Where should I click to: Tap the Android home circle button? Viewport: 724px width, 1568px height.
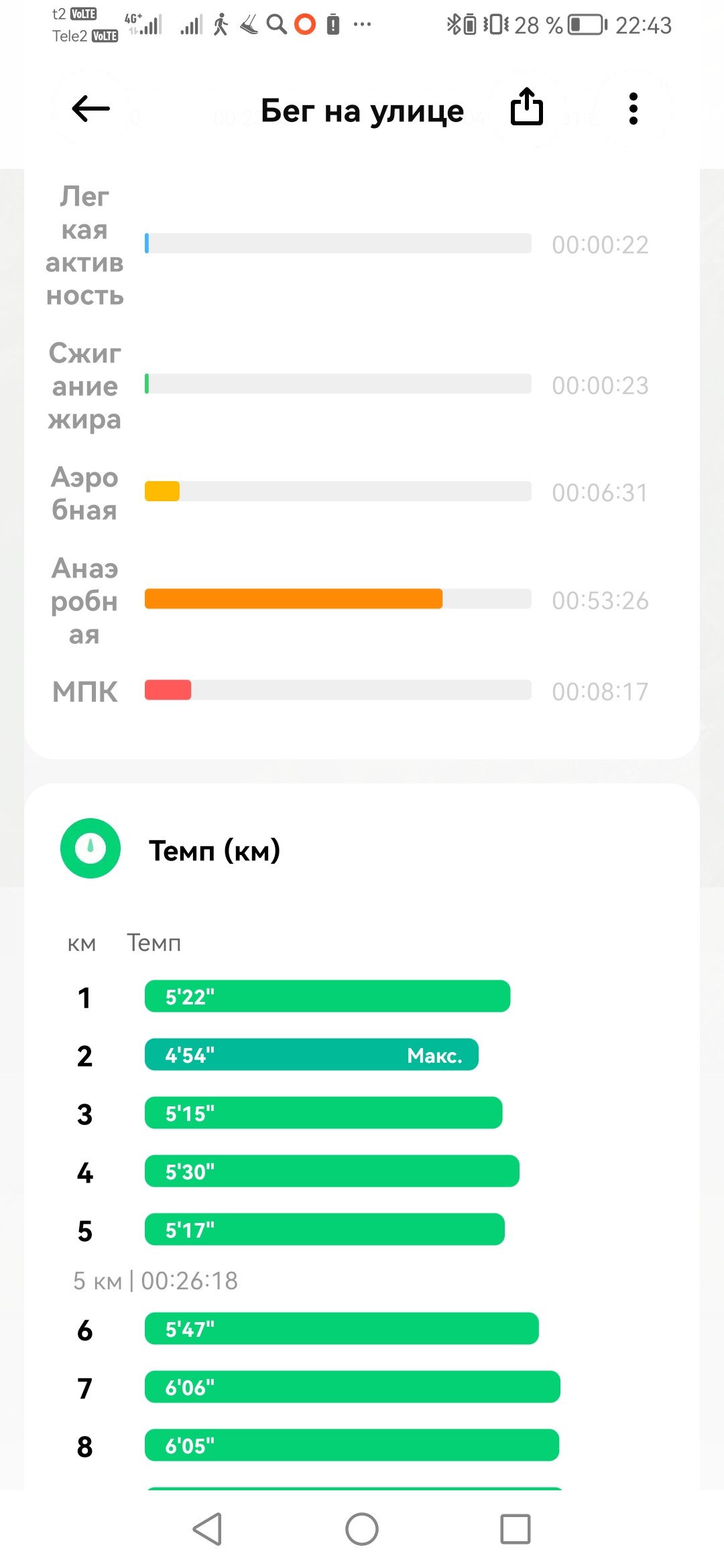[x=362, y=1529]
